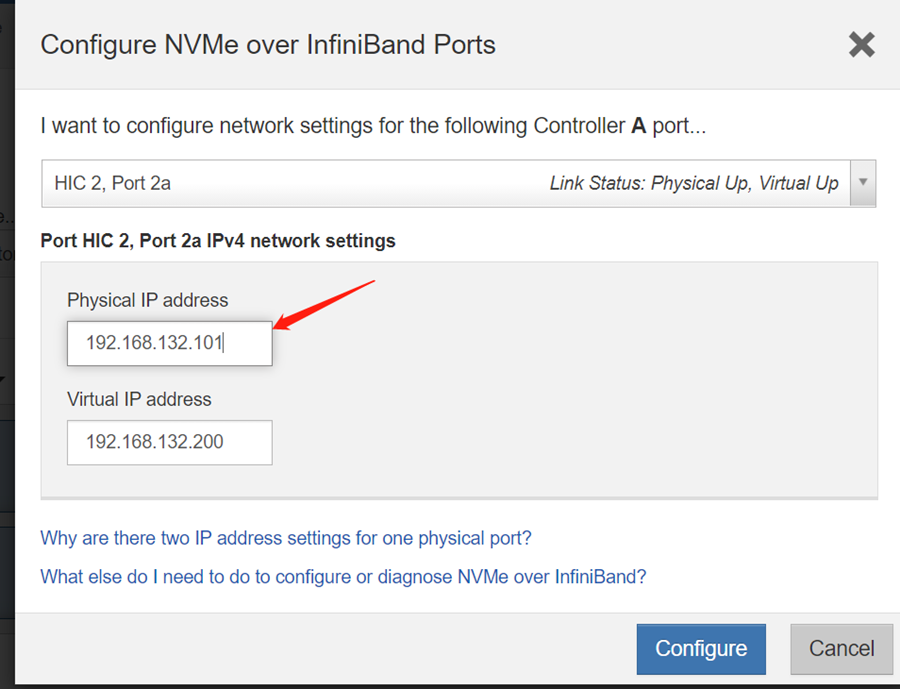This screenshot has height=689, width=900.
Task: Select the 'Port HIC 2, Port 2a IPv4 network settings' heading
Action: point(218,241)
